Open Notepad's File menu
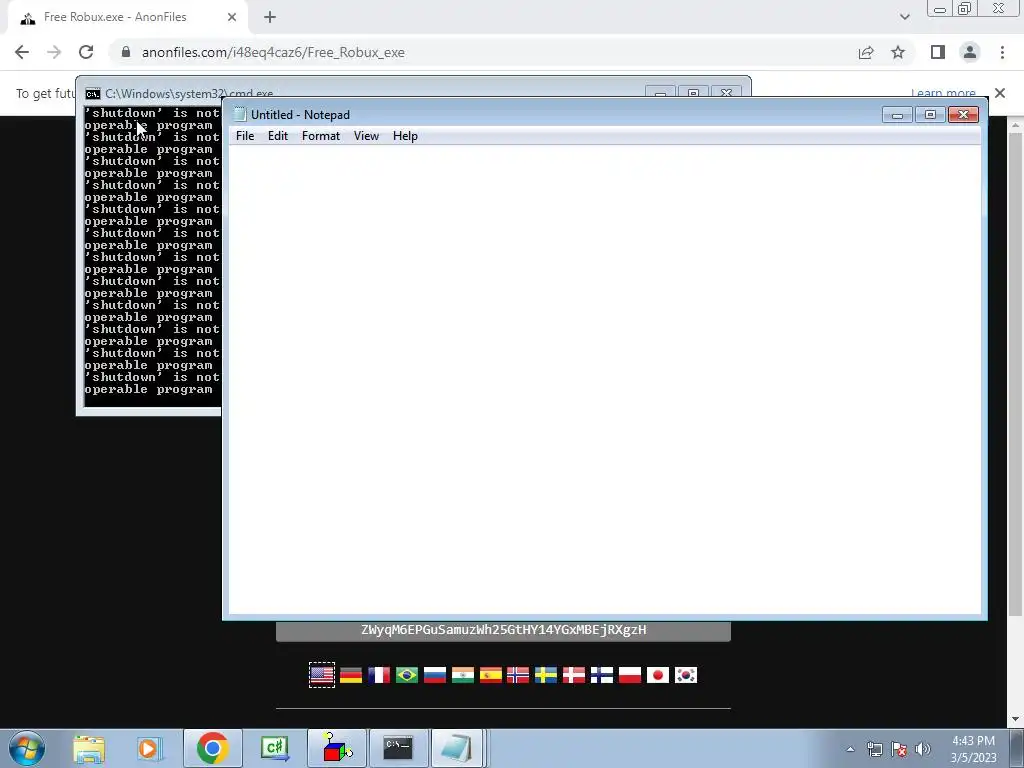The width and height of the screenshot is (1024, 768). pos(245,136)
